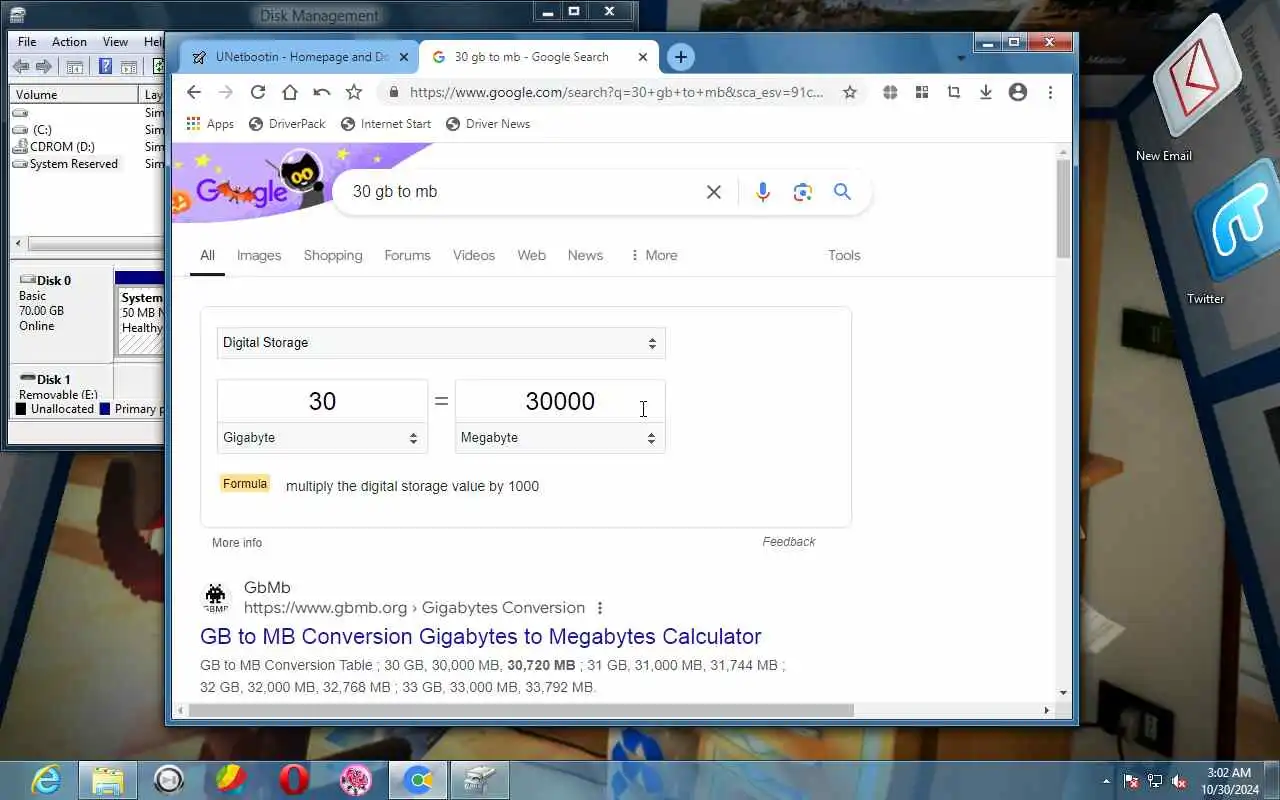Click Help icon in Disk Management toolbar
The height and width of the screenshot is (800, 1280).
(x=105, y=67)
